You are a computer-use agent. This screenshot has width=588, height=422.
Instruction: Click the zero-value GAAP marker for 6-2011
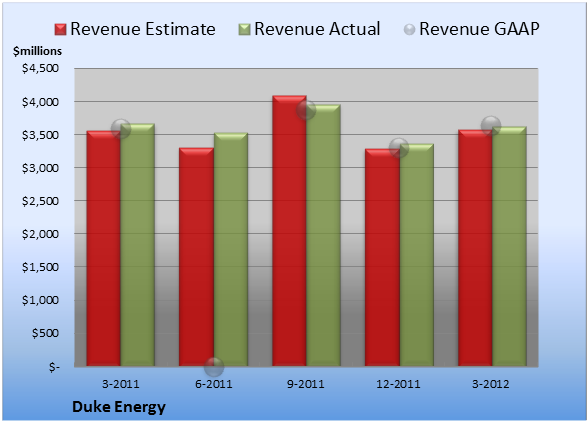coord(214,366)
